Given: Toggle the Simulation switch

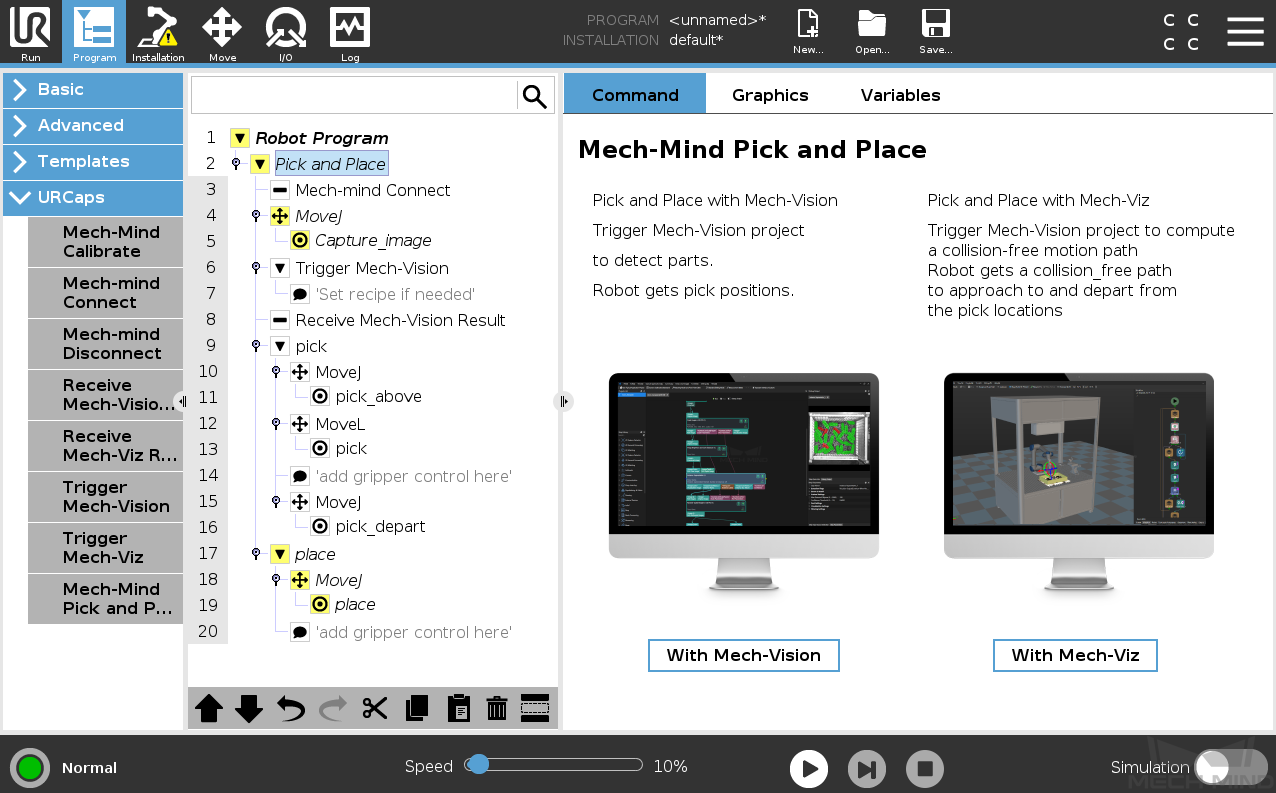Looking at the screenshot, I should 1230,767.
